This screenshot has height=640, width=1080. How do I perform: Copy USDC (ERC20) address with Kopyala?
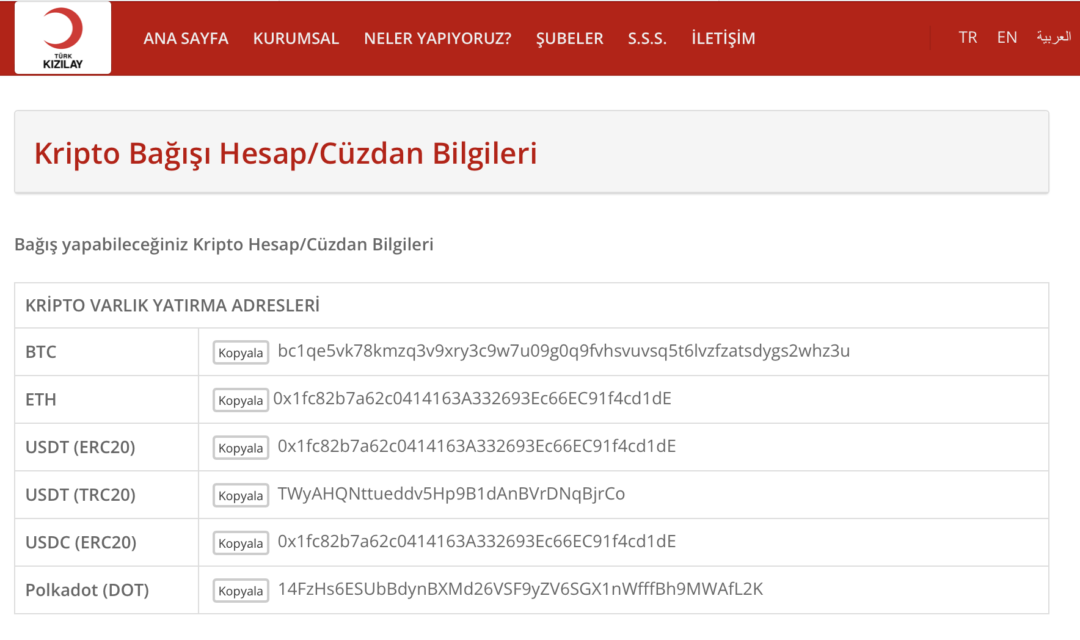coord(240,543)
